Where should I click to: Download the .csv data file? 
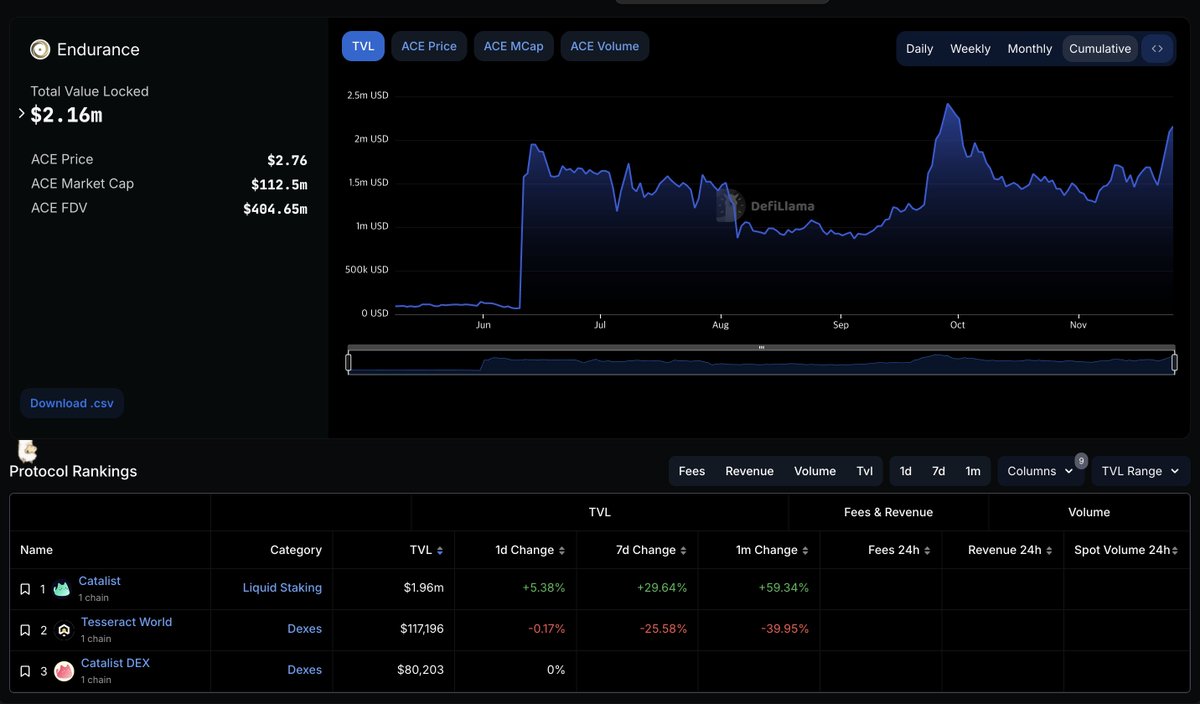click(x=72, y=403)
